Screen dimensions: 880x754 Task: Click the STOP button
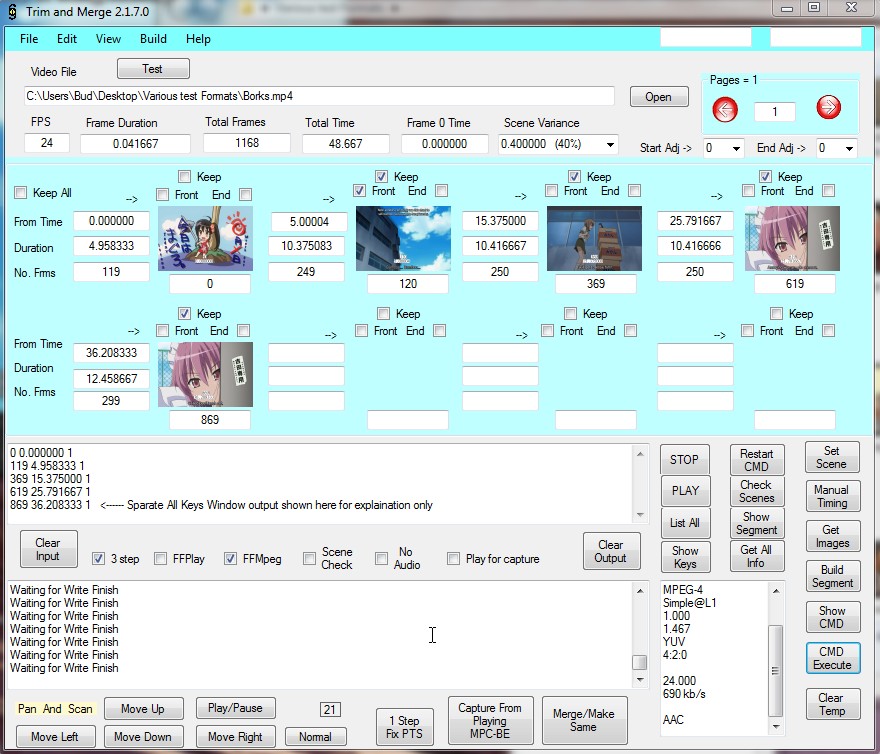pyautogui.click(x=685, y=460)
